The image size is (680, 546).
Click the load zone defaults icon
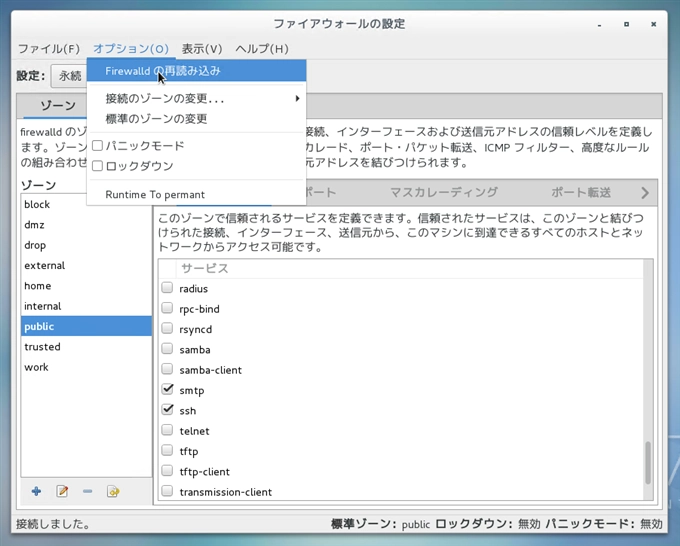click(x=113, y=491)
